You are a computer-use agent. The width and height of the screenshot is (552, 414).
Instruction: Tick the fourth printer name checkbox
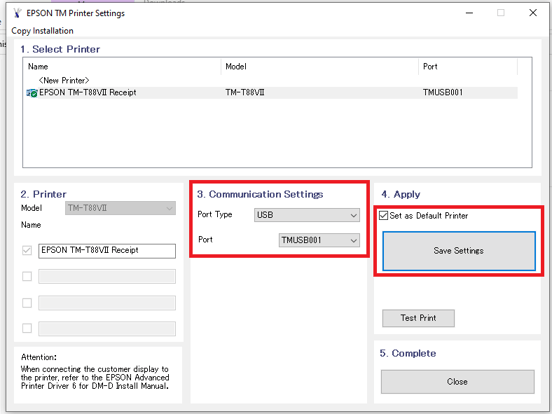click(x=27, y=328)
